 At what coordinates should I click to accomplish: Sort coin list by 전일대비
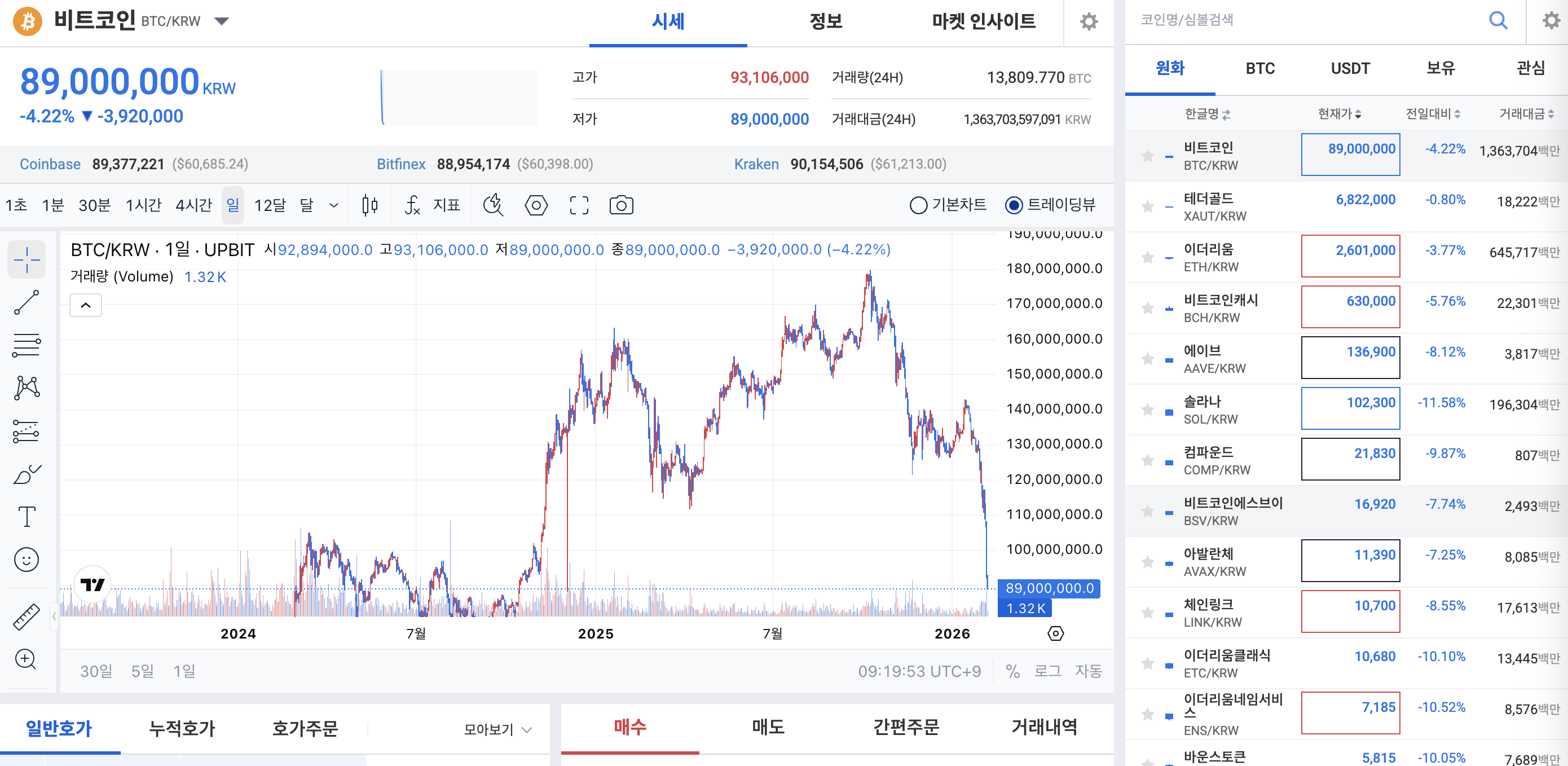click(1433, 114)
